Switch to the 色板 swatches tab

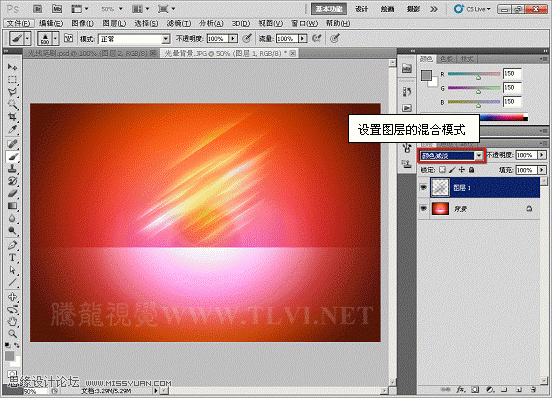pos(446,59)
